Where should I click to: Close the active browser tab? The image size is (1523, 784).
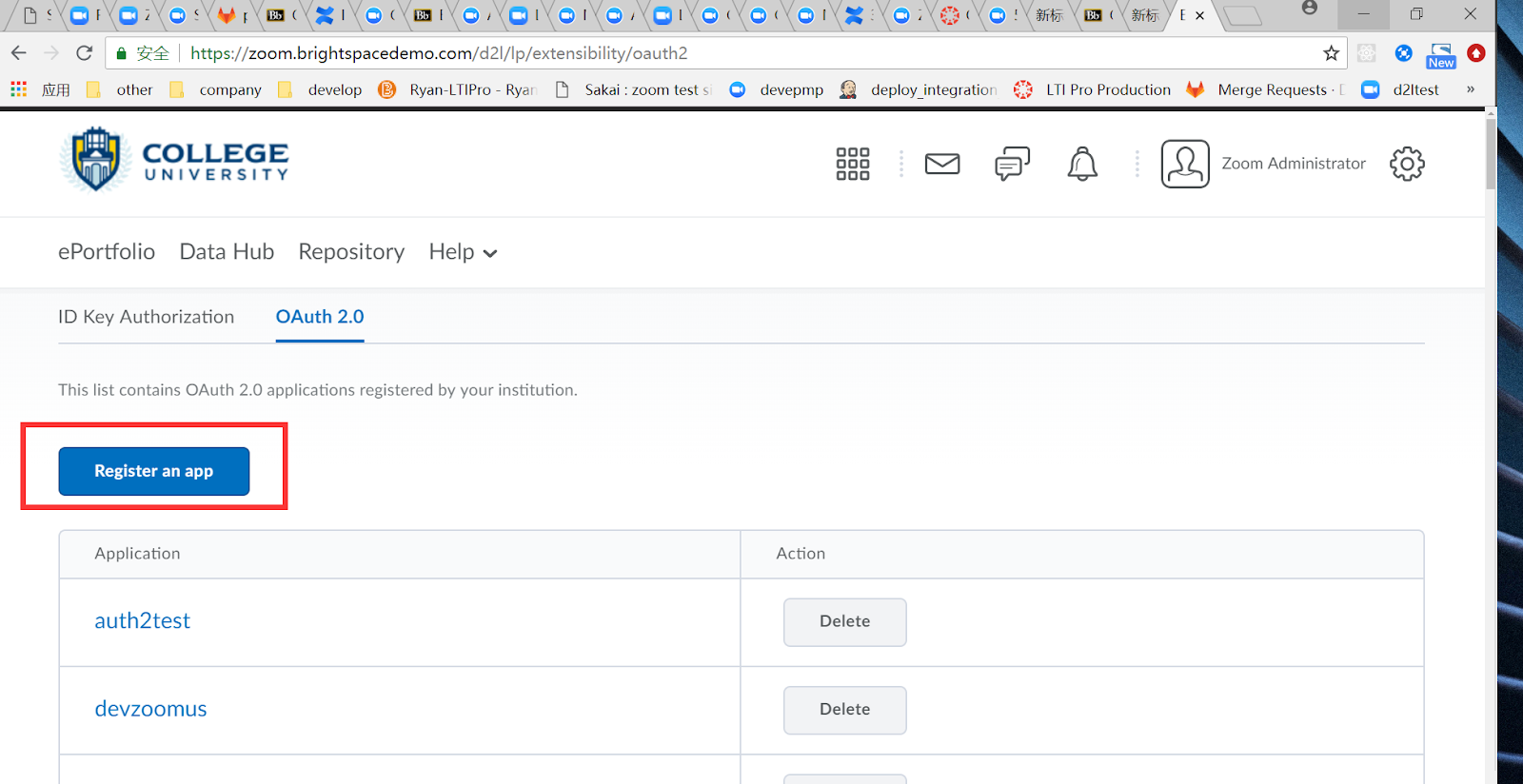point(1200,15)
